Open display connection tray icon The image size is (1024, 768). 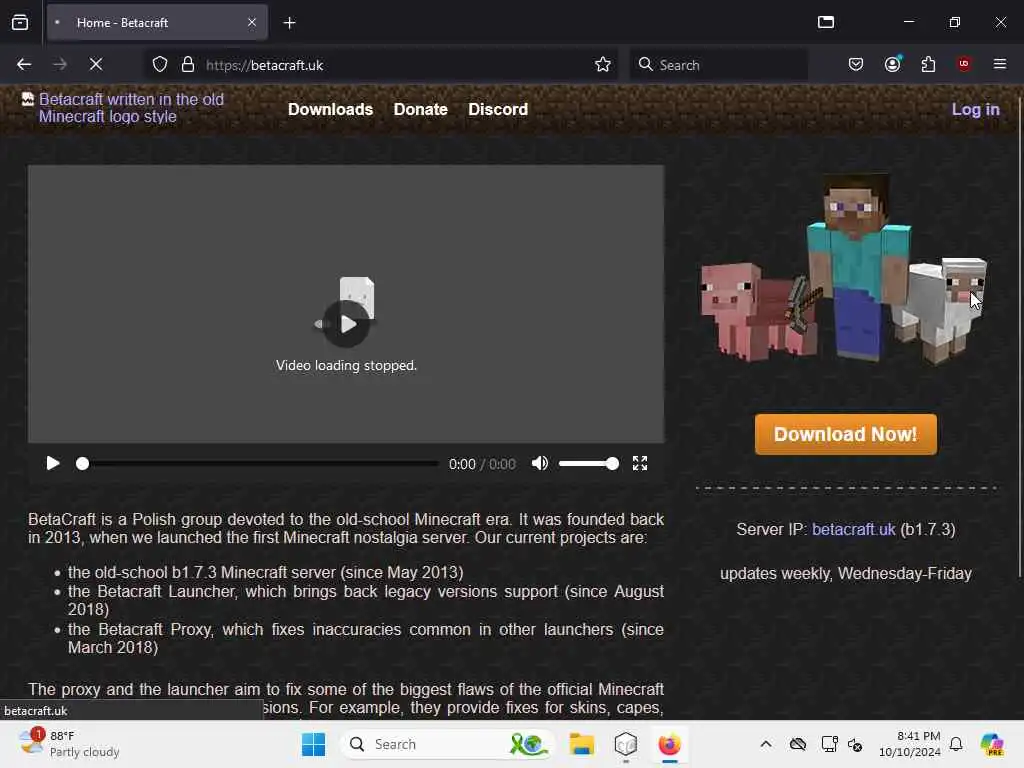coord(829,744)
